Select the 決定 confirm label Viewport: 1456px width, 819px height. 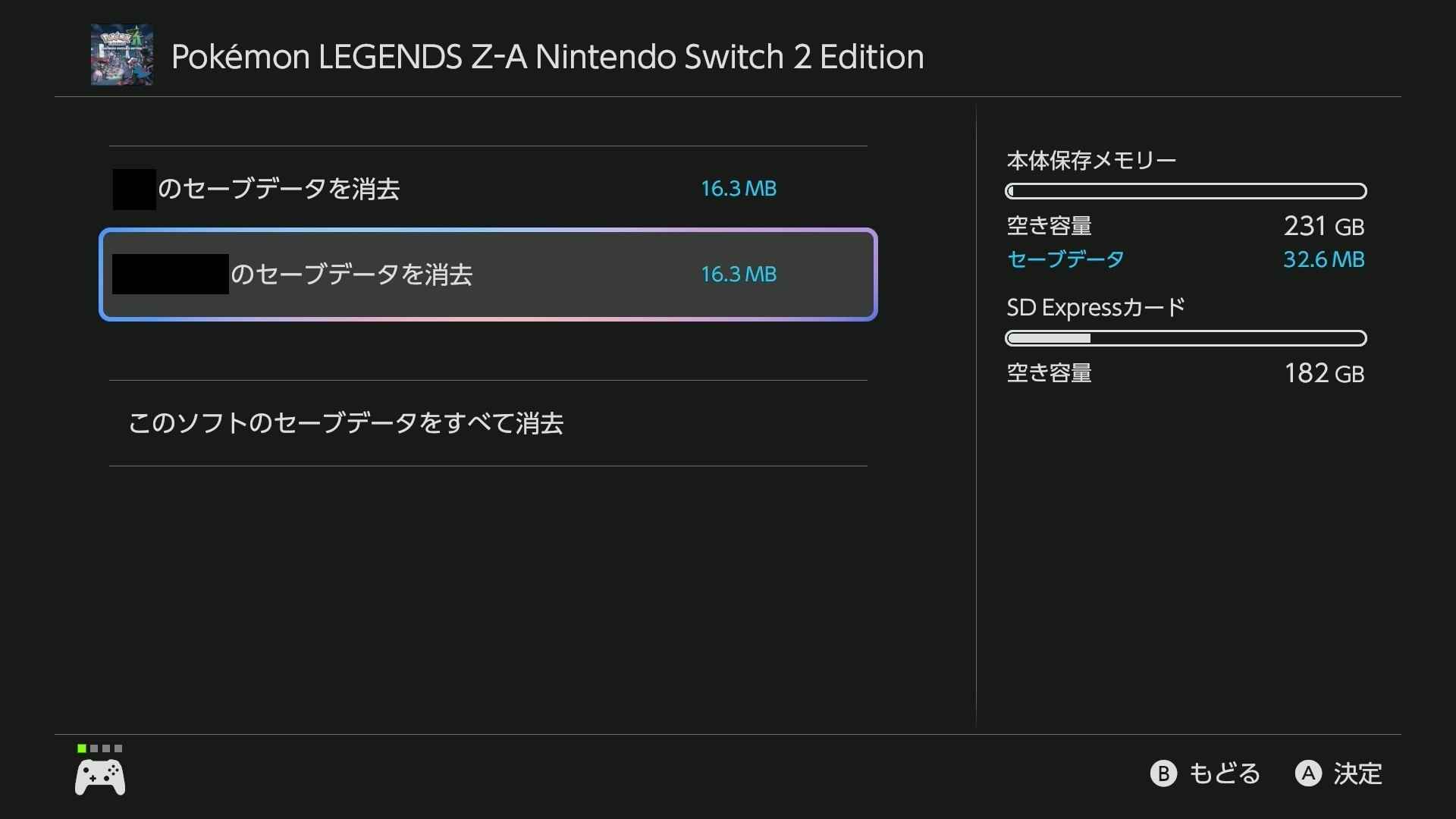pyautogui.click(x=1357, y=773)
